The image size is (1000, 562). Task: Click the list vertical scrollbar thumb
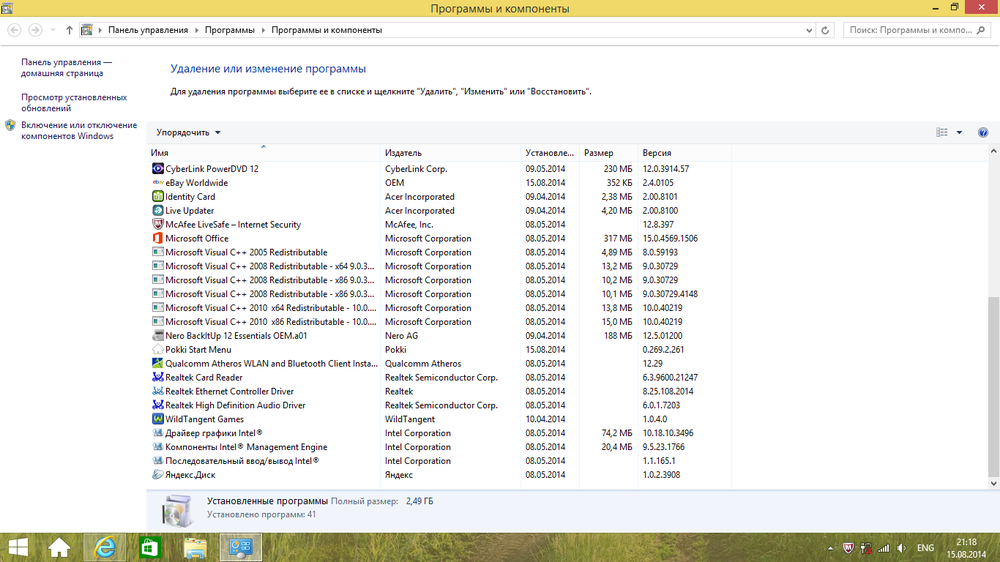click(x=993, y=387)
